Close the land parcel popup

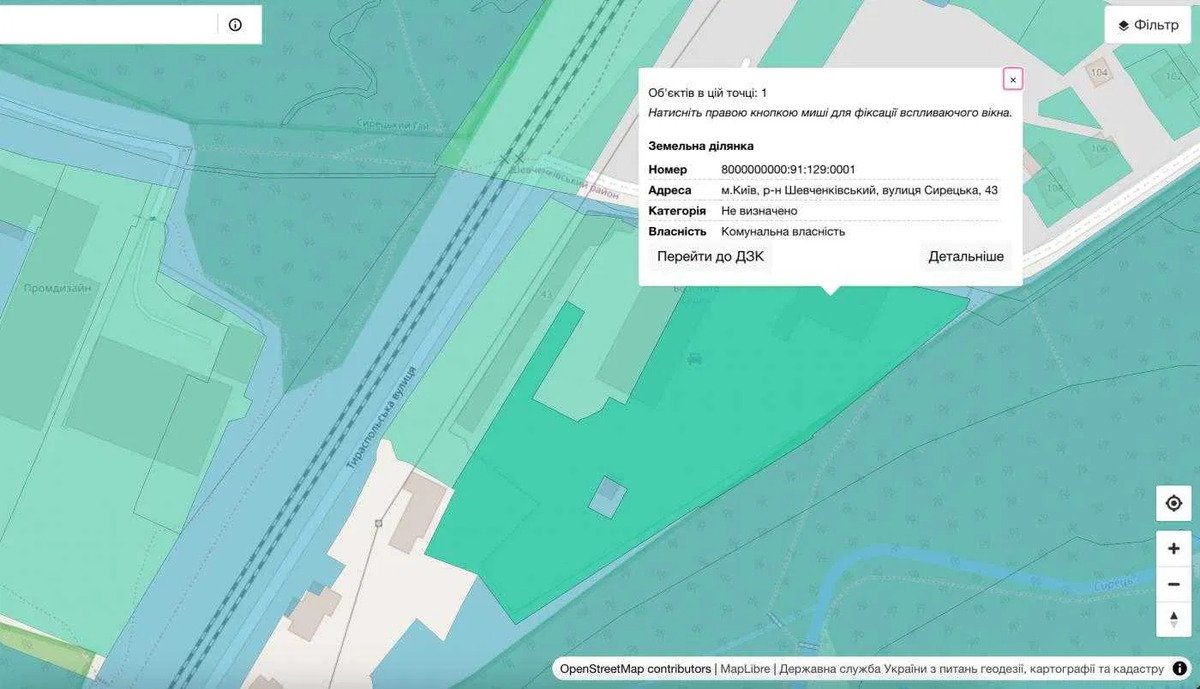(1012, 80)
